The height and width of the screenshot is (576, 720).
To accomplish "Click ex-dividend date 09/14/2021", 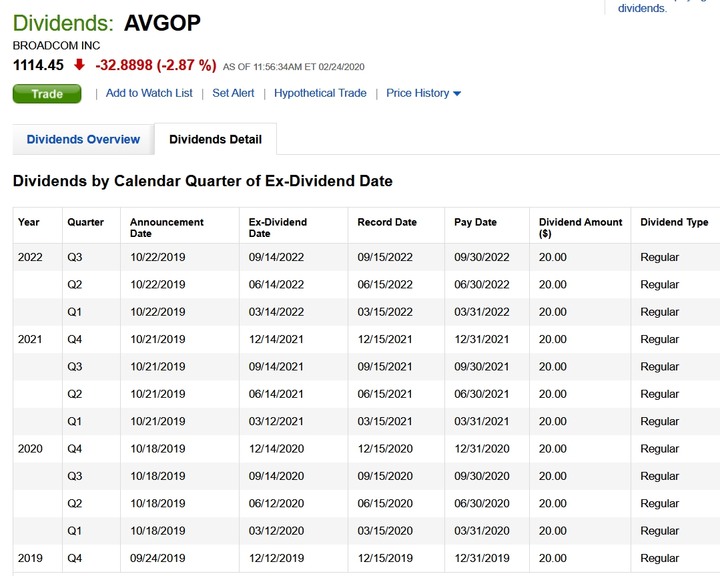I will 276,367.
